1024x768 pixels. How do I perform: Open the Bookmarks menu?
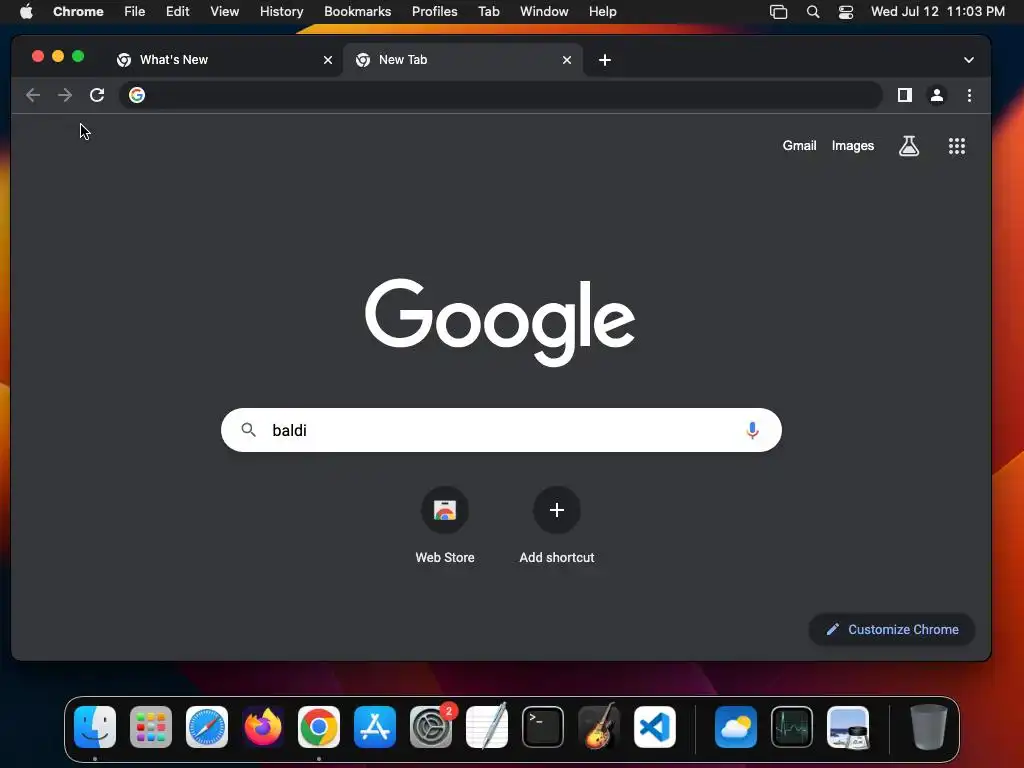pyautogui.click(x=358, y=12)
